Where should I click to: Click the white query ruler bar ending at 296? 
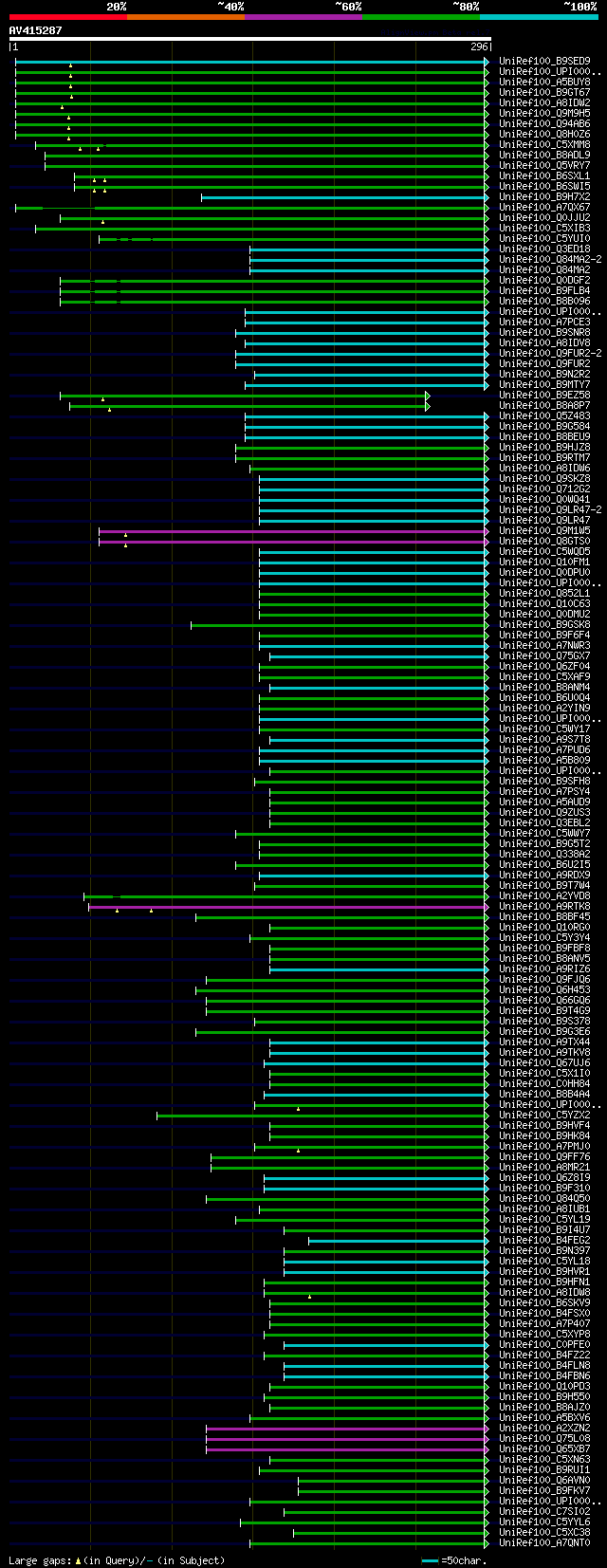249,39
